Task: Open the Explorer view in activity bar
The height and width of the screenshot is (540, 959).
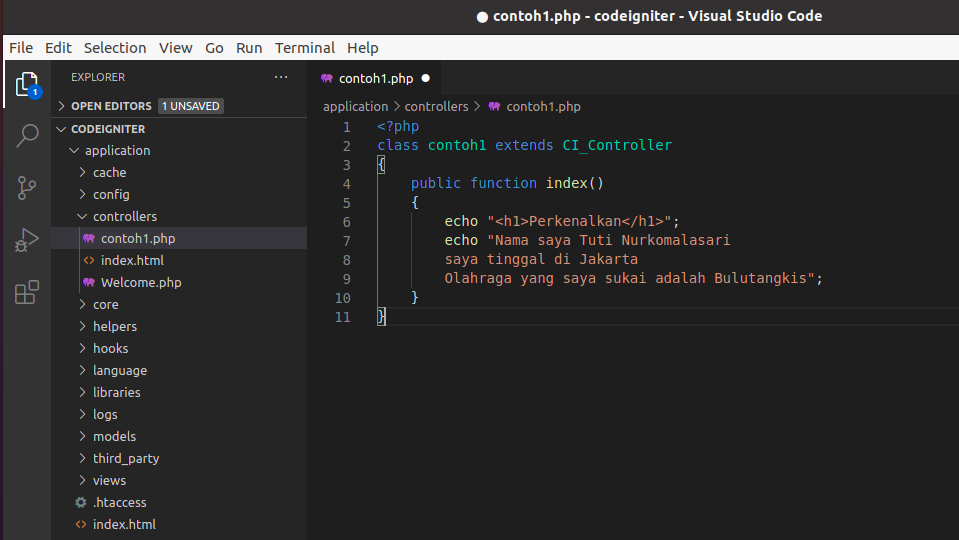Action: point(27,84)
